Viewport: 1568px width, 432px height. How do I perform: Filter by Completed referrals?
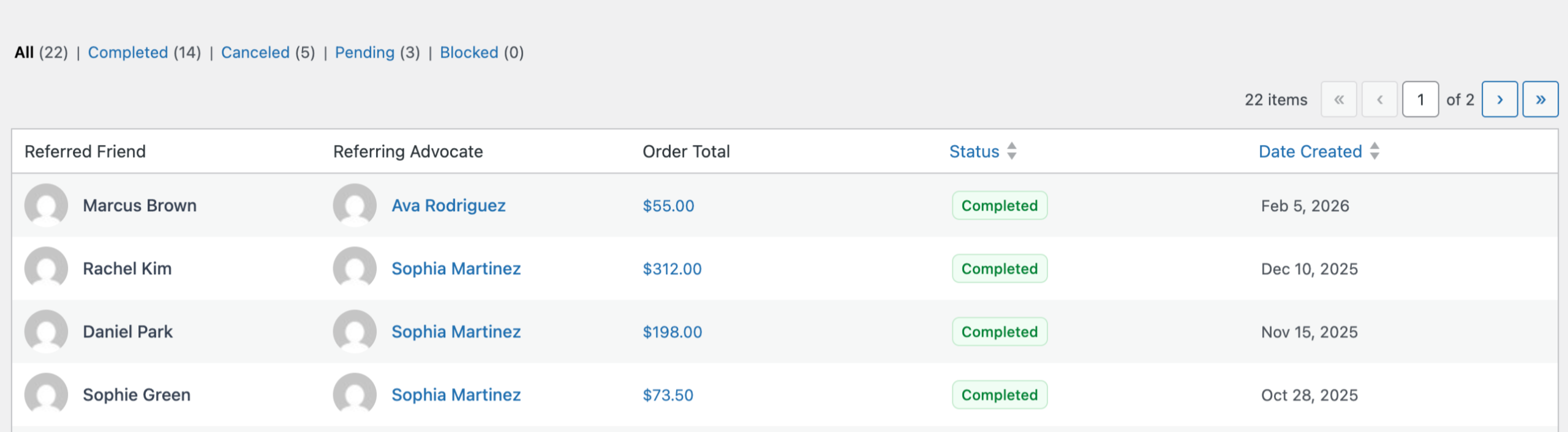pos(127,53)
